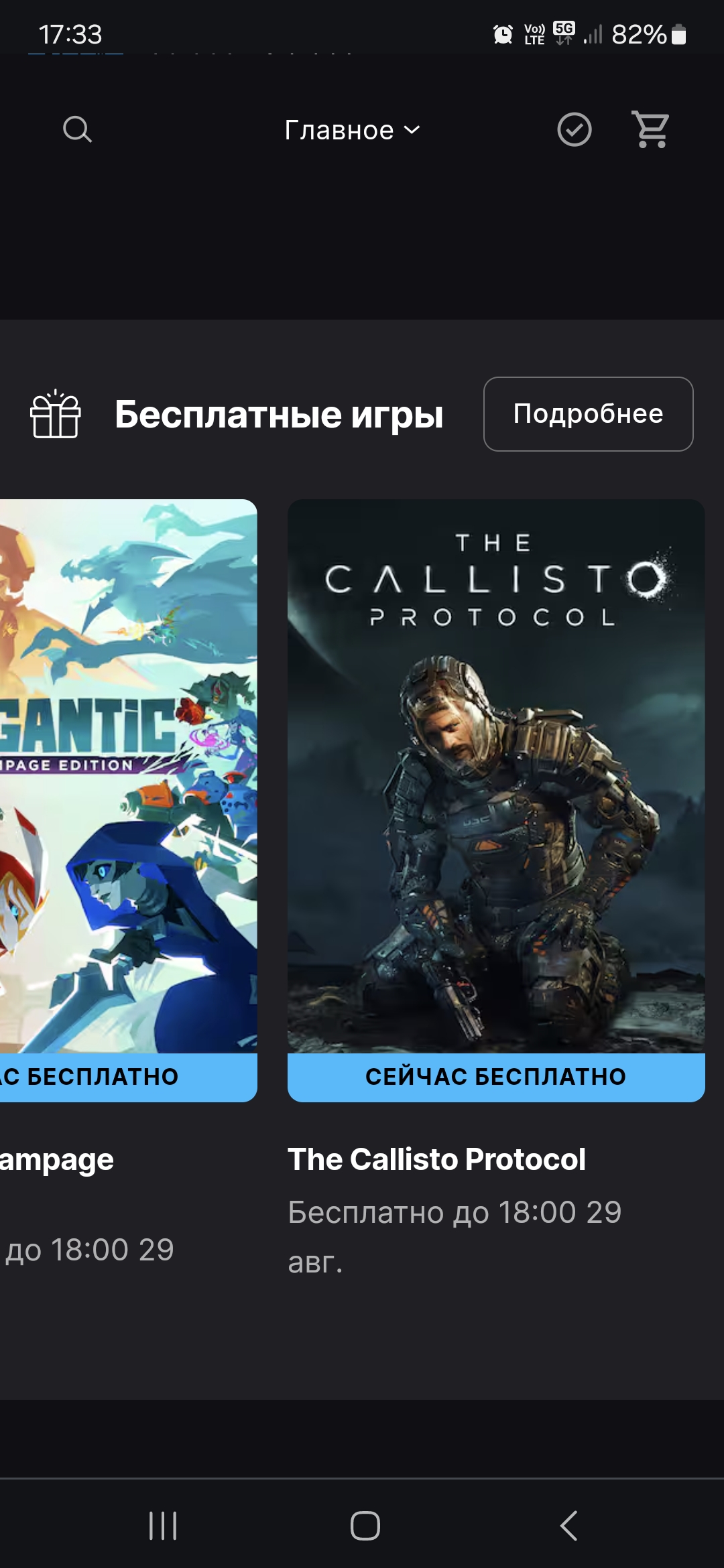Tap The Callisto Protocol cover art

496,776
